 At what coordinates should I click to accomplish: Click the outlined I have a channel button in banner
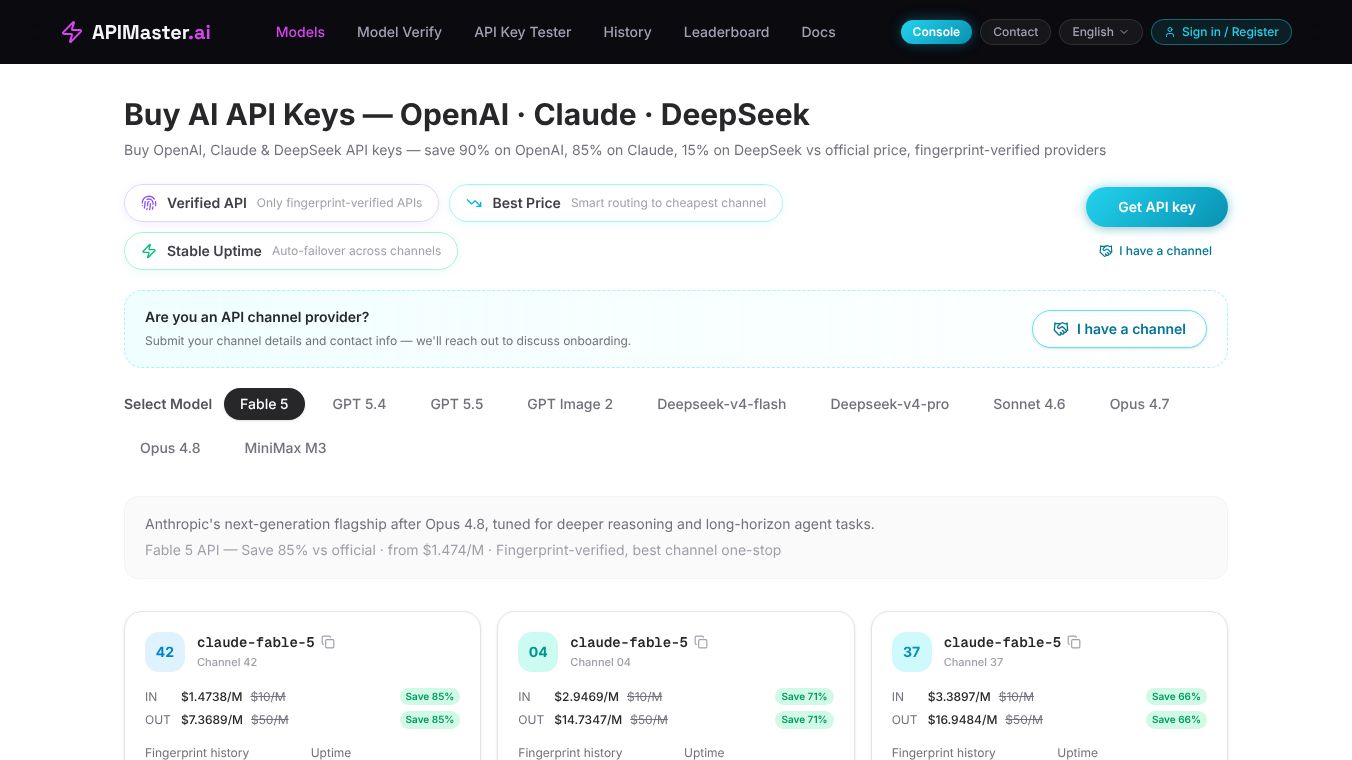pyautogui.click(x=1119, y=329)
